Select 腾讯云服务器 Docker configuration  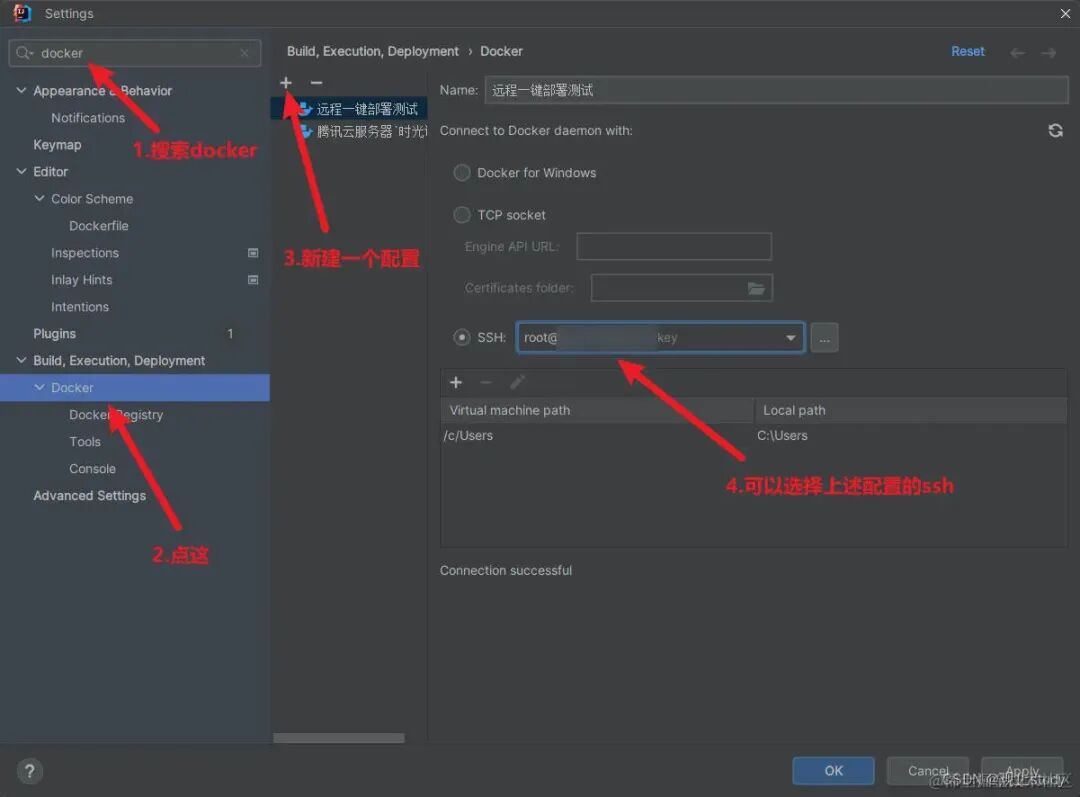tap(349, 131)
